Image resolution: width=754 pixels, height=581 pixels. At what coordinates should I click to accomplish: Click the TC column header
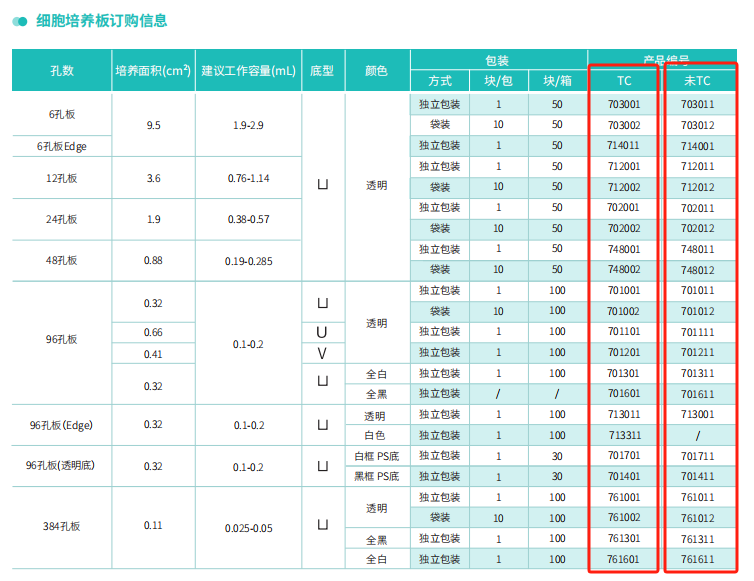(x=623, y=80)
